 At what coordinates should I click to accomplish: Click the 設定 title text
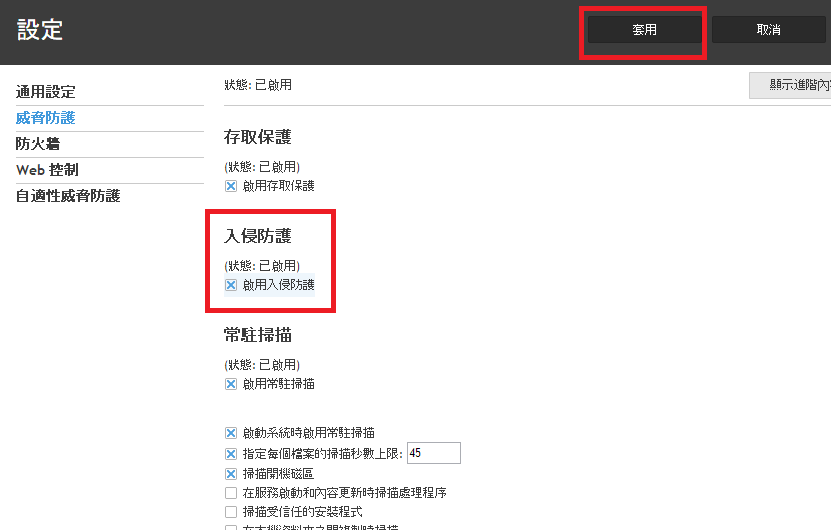point(40,30)
